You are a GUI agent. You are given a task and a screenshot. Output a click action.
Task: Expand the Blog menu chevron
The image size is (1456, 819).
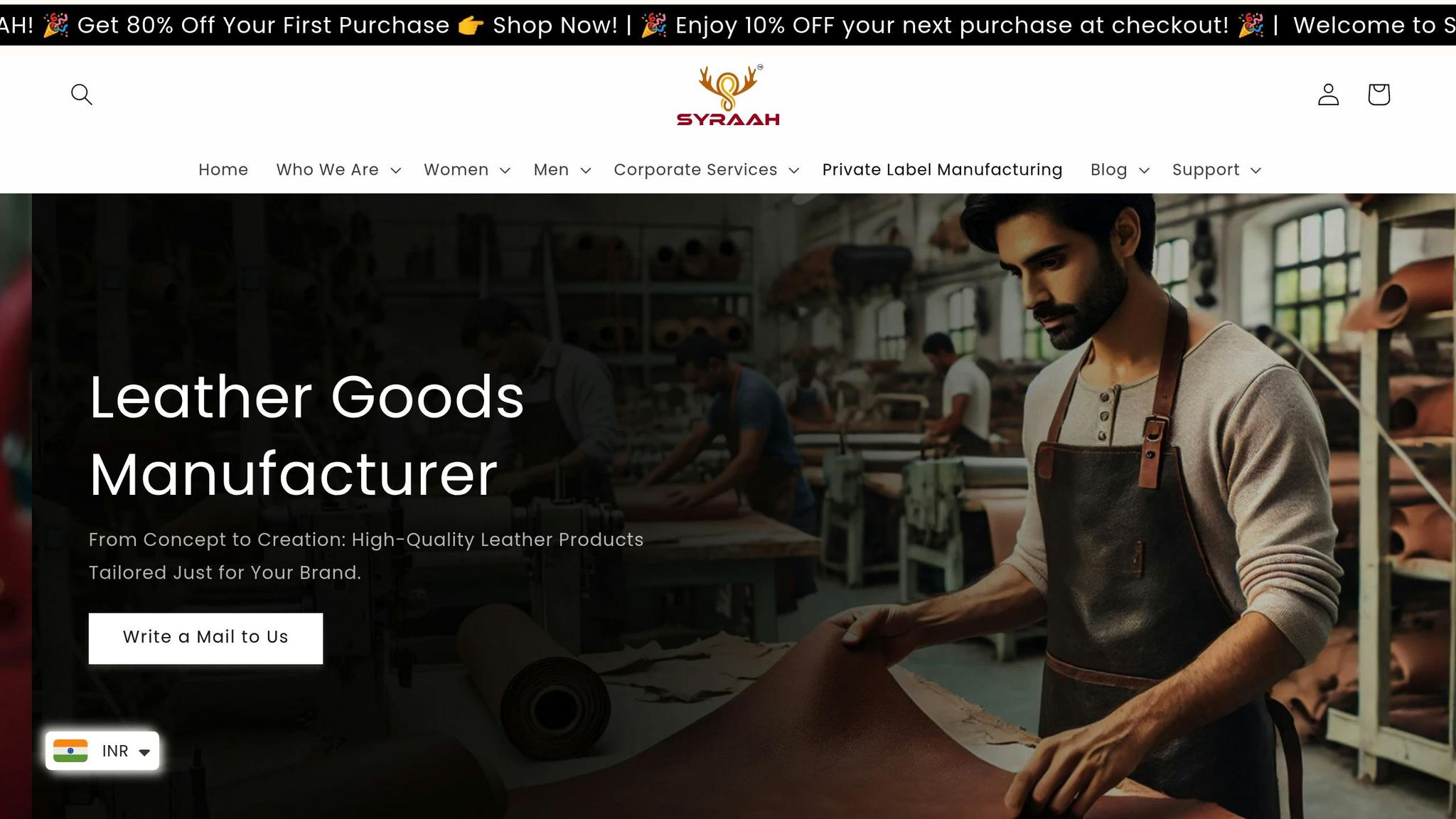click(1144, 171)
